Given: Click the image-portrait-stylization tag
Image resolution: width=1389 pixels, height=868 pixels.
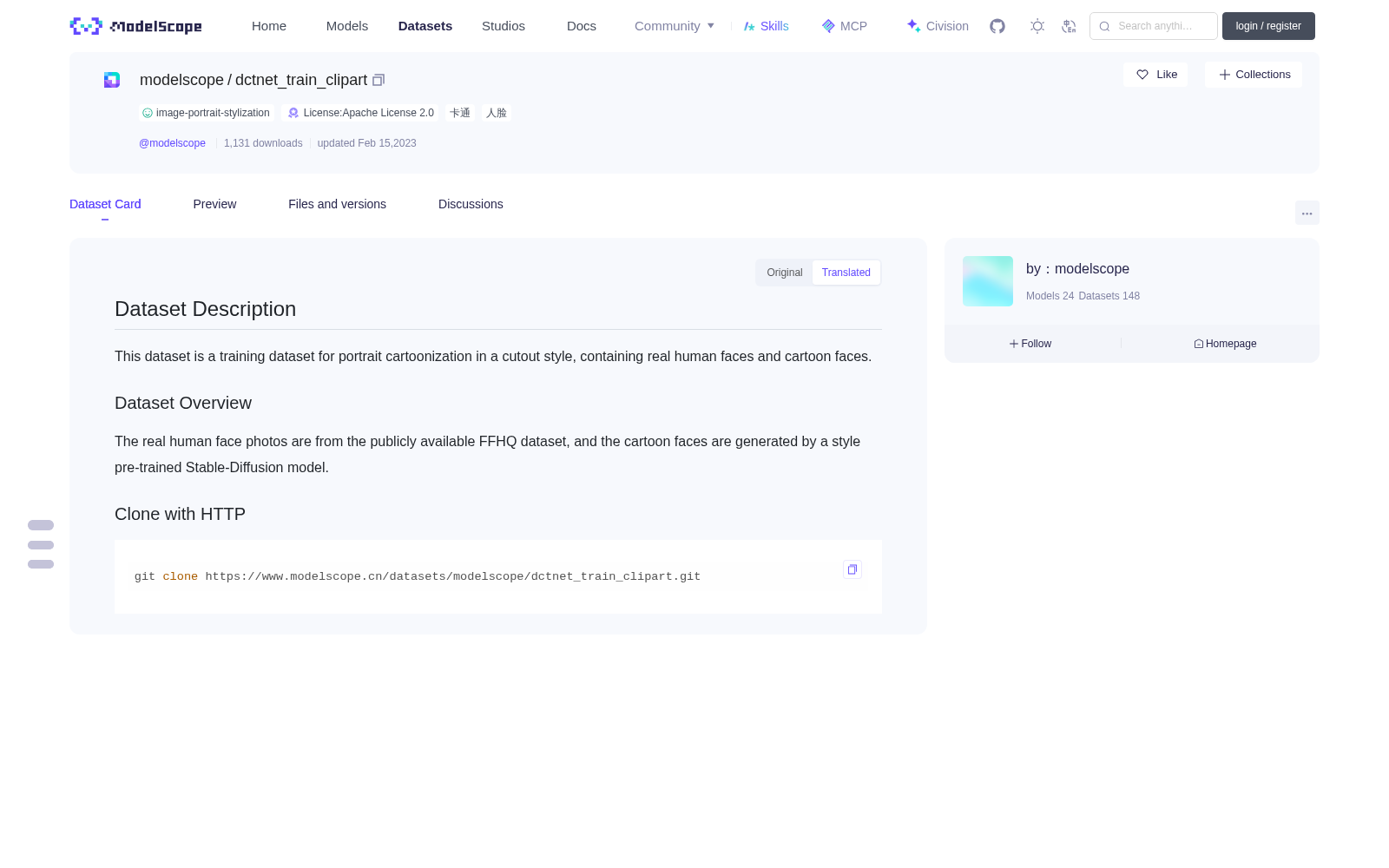Looking at the screenshot, I should tap(206, 113).
